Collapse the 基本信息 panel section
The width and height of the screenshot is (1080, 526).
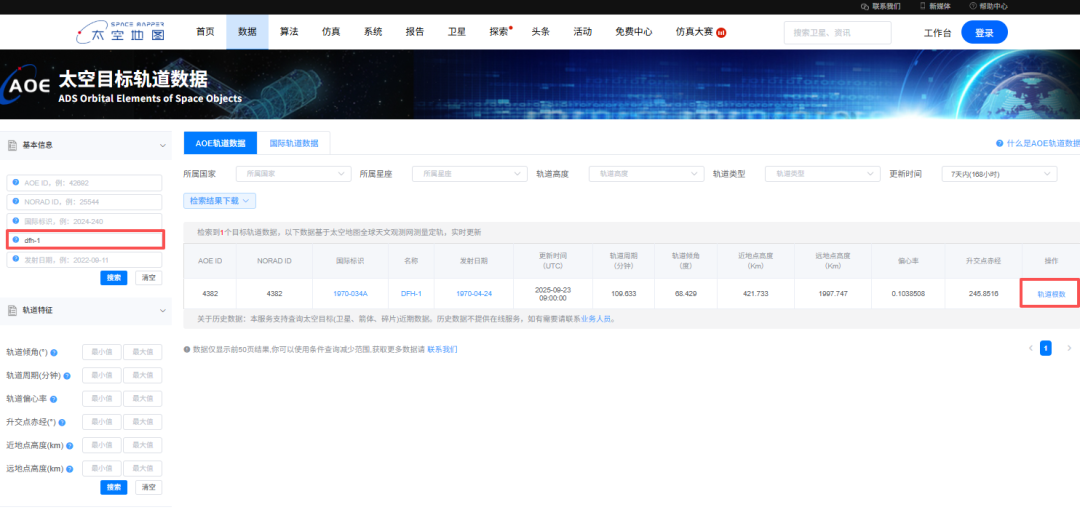163,145
